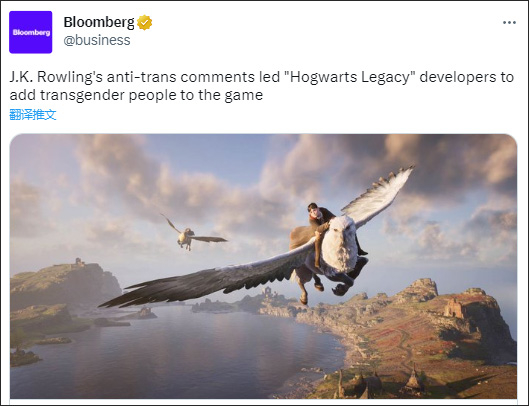Open the Hogwarts Legacy hippogriff image
This screenshot has height=406, width=529.
click(x=263, y=266)
